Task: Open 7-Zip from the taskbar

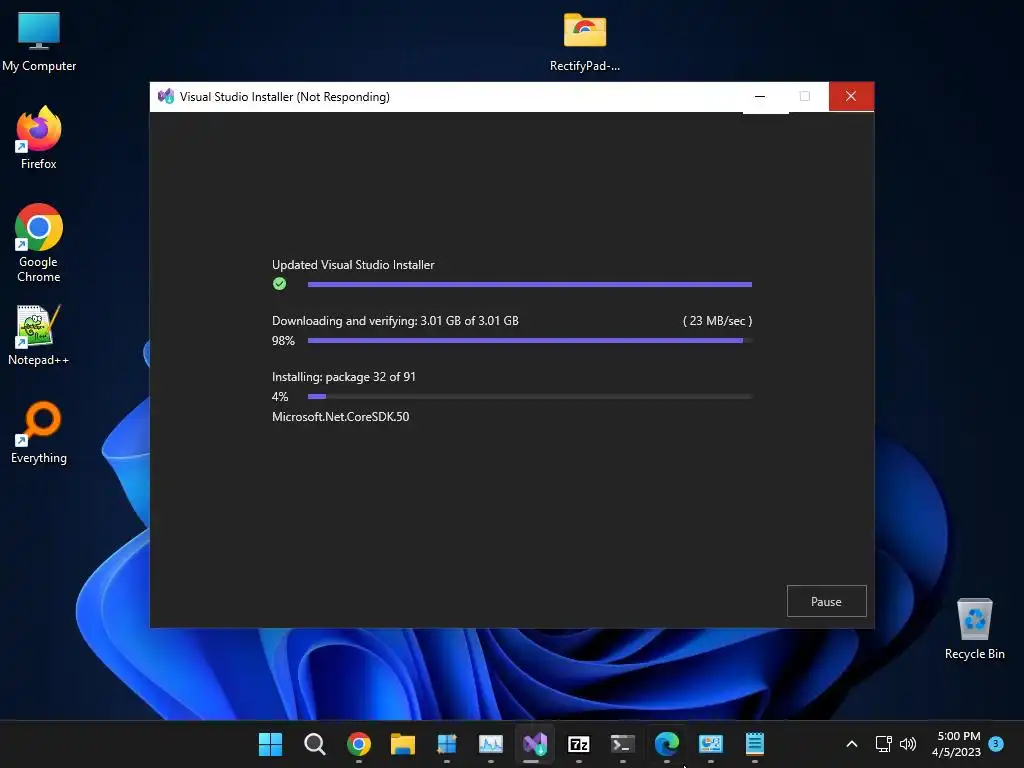Action: click(579, 744)
